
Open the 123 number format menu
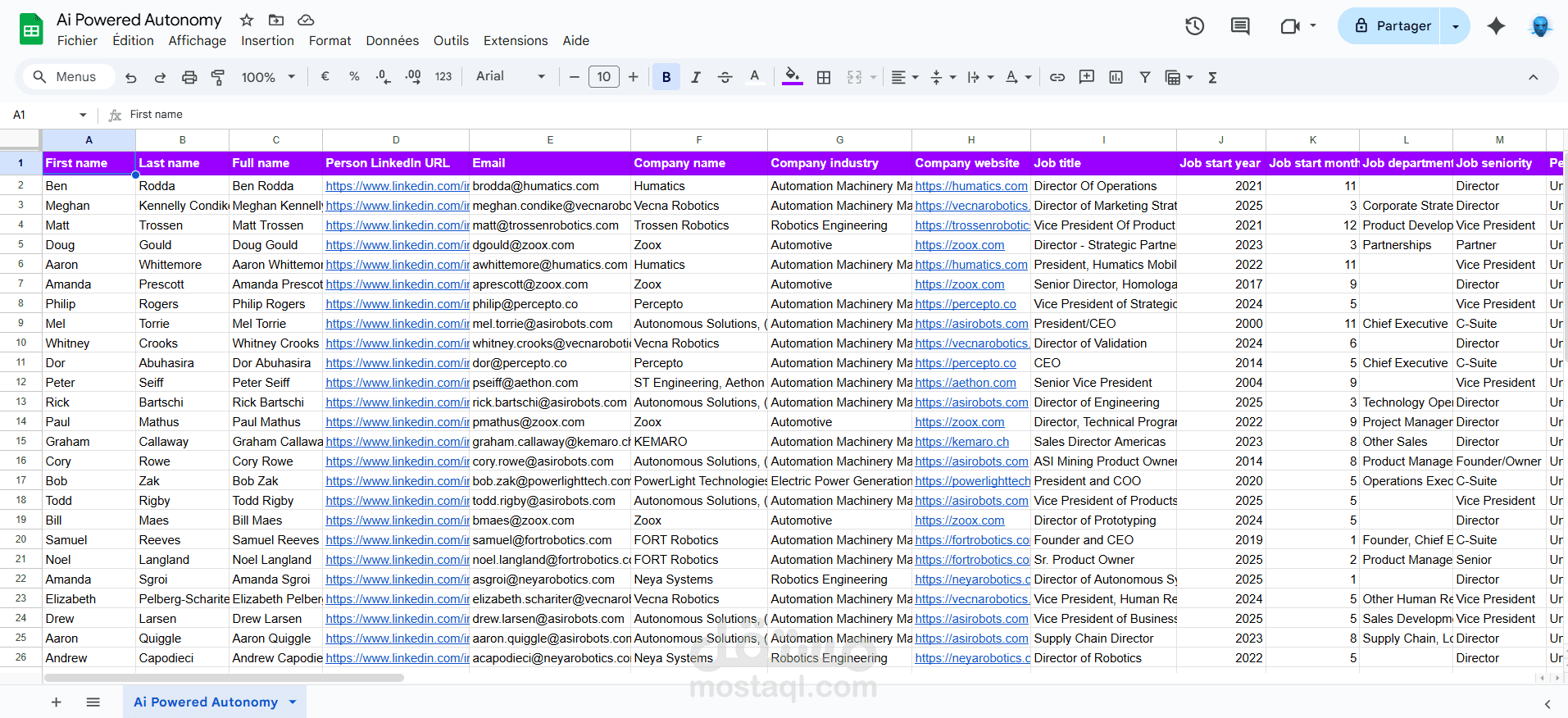pyautogui.click(x=443, y=76)
